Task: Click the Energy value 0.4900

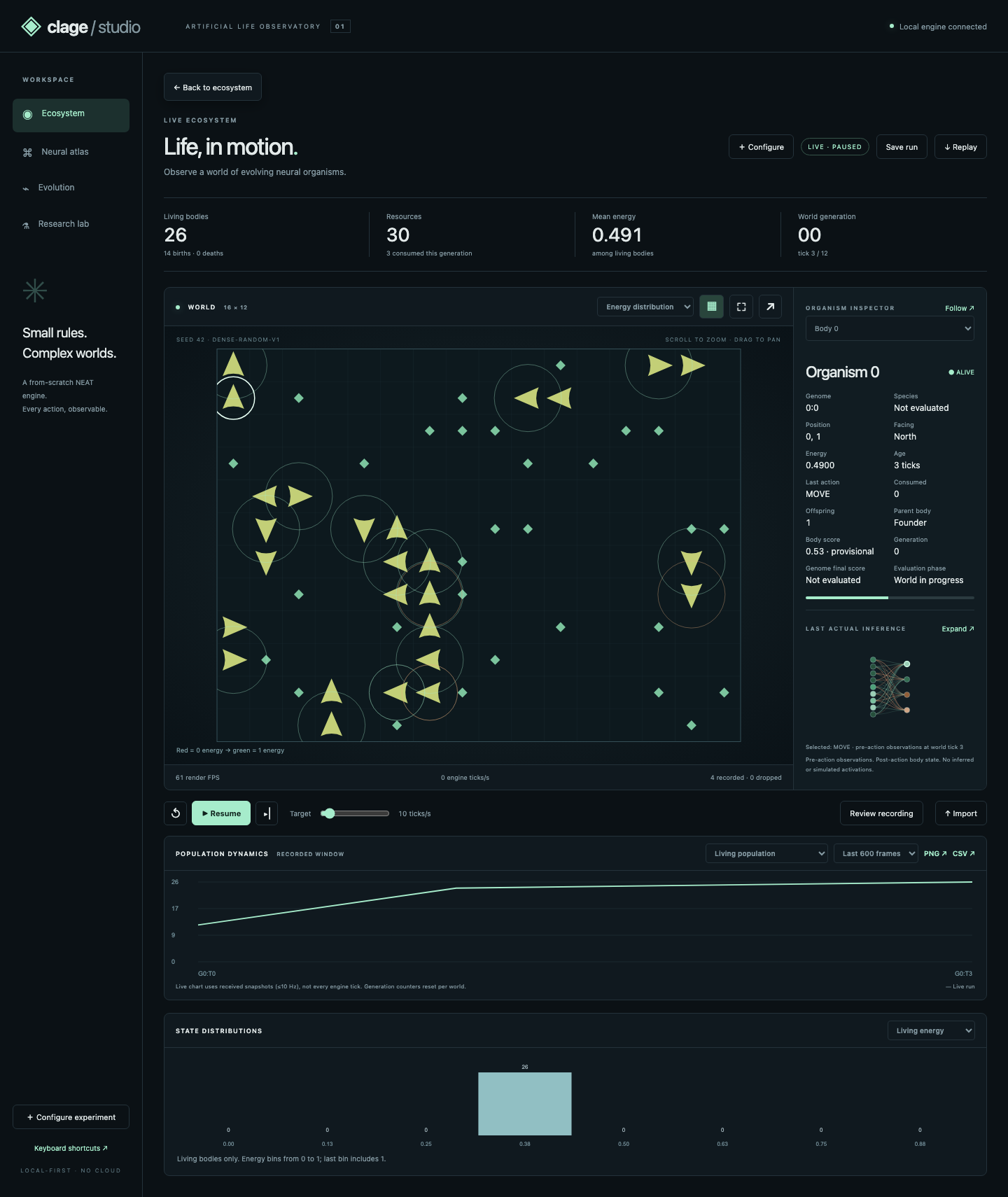Action: tap(820, 465)
